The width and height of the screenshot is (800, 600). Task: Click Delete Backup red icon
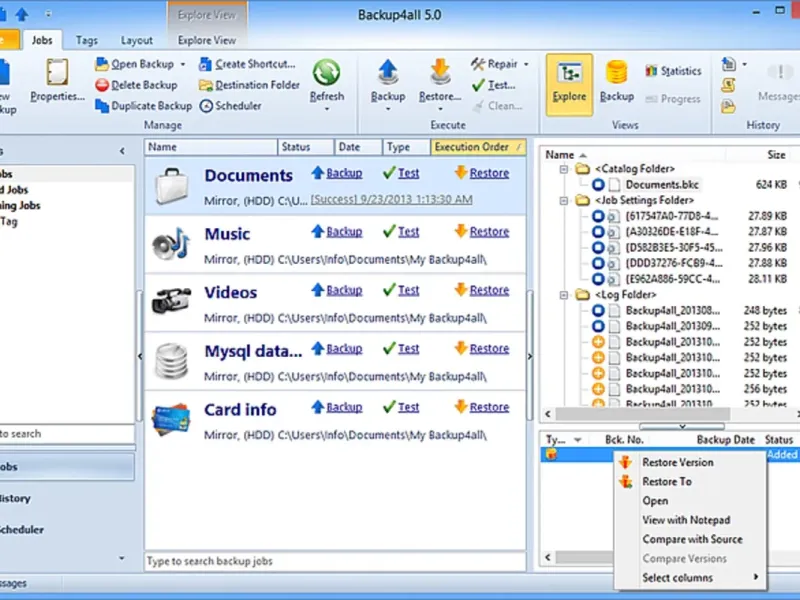click(x=102, y=85)
